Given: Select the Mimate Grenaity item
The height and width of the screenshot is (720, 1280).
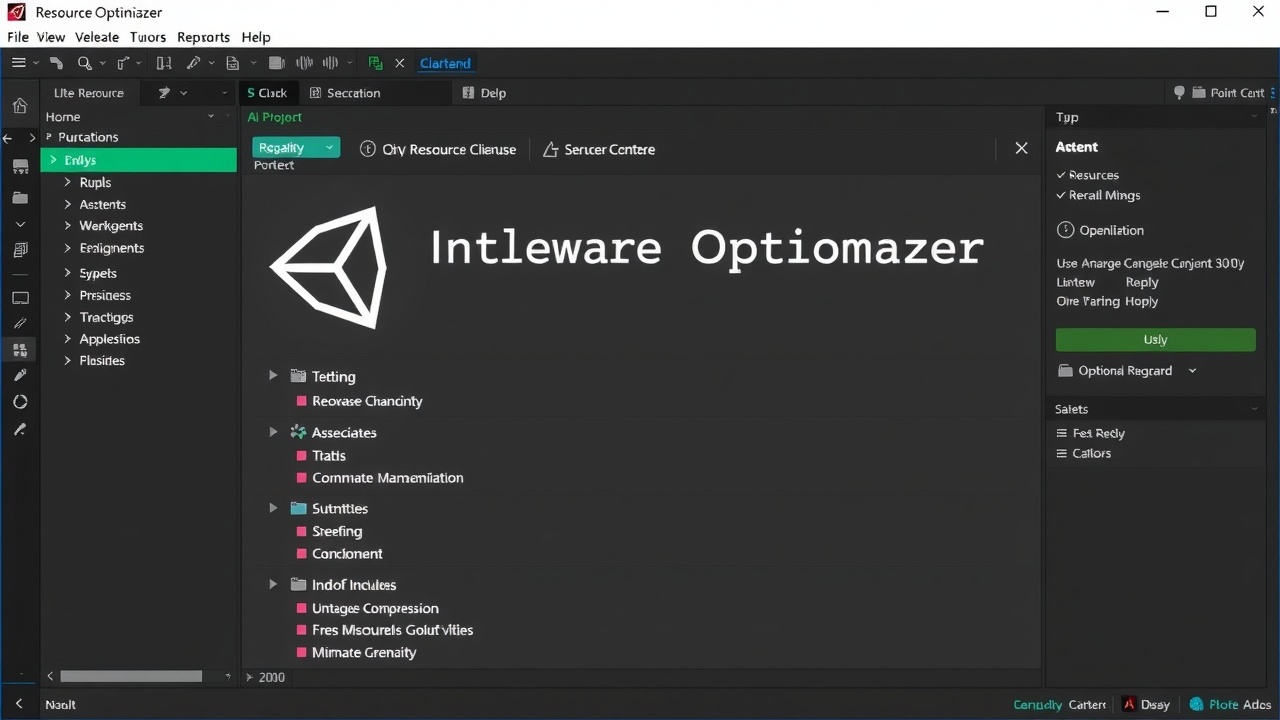Looking at the screenshot, I should point(364,652).
